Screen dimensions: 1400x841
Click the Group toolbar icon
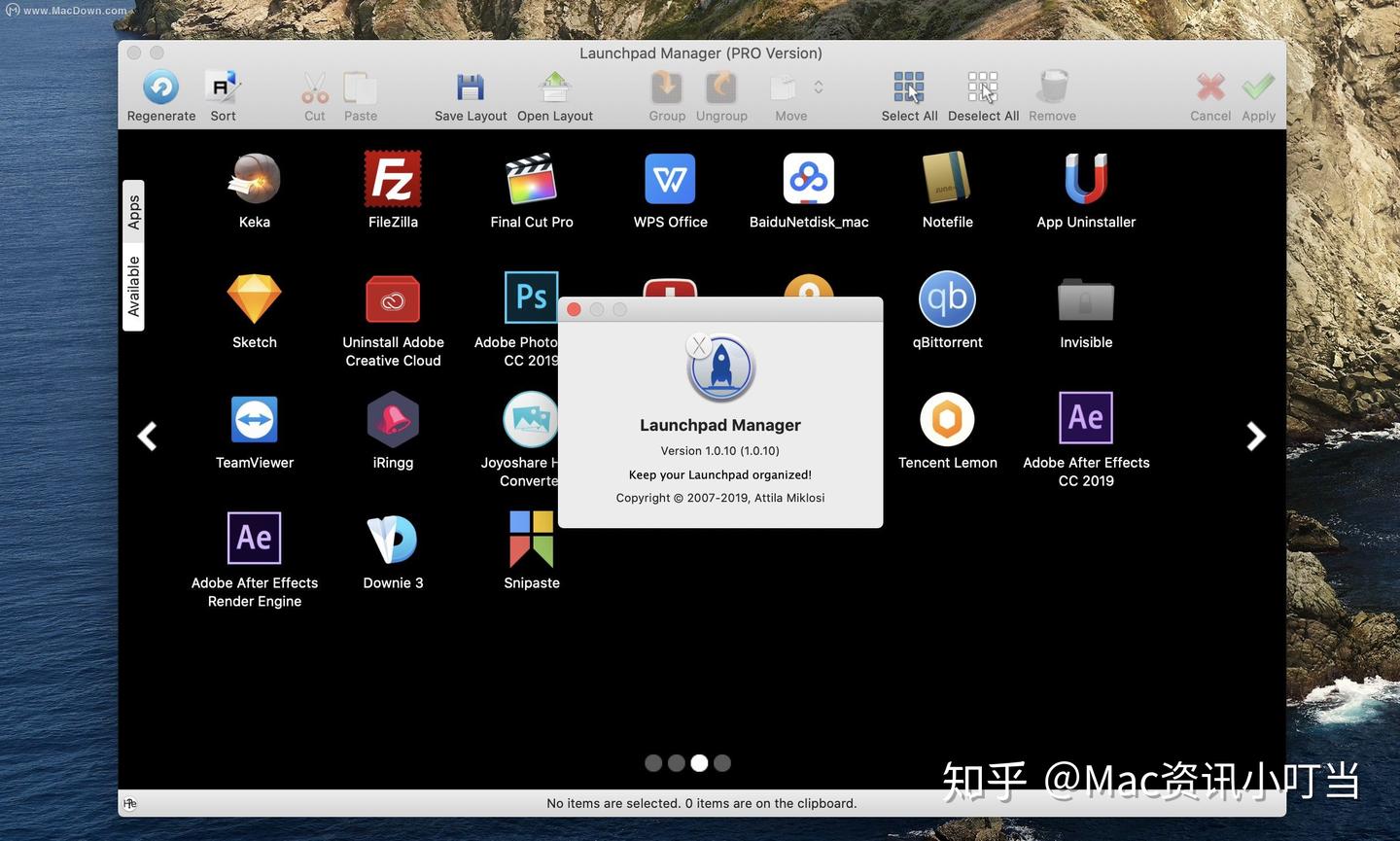point(667,88)
